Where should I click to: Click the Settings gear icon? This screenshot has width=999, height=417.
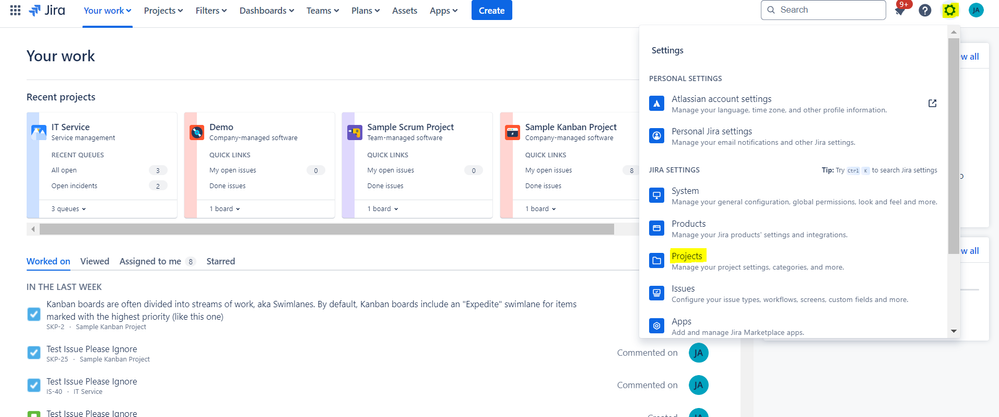(951, 10)
